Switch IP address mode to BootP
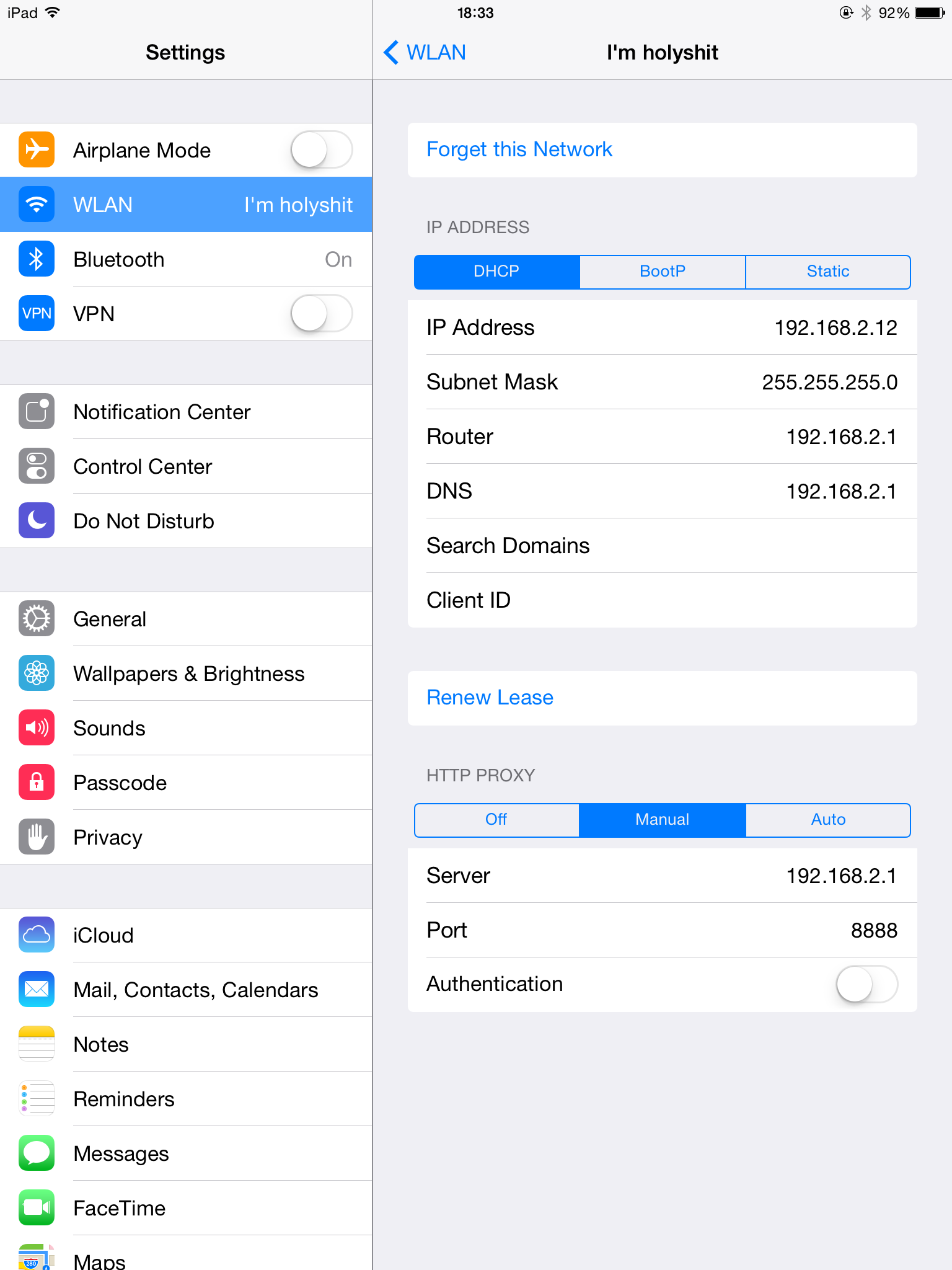 tap(663, 272)
